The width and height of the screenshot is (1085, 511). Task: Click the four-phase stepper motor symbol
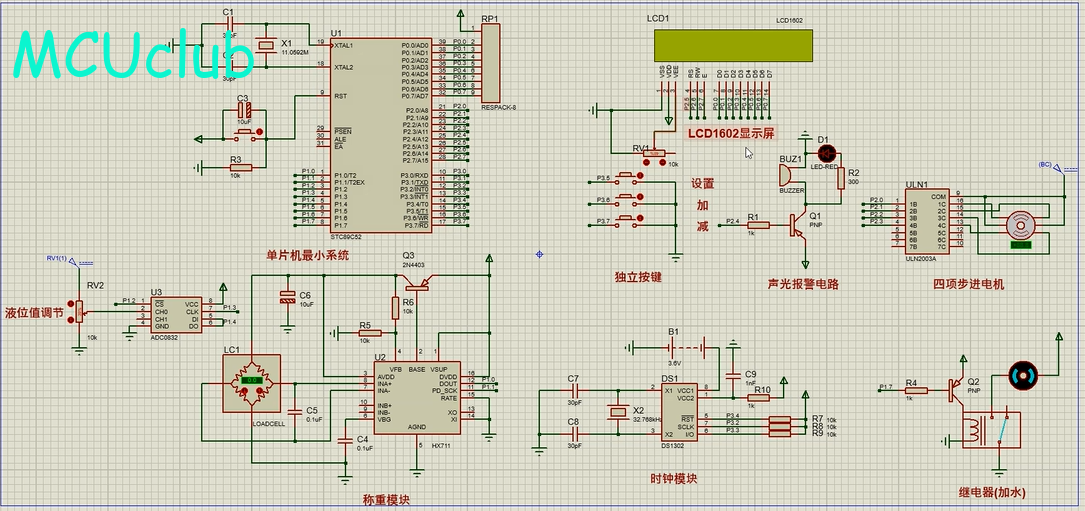click(1020, 228)
